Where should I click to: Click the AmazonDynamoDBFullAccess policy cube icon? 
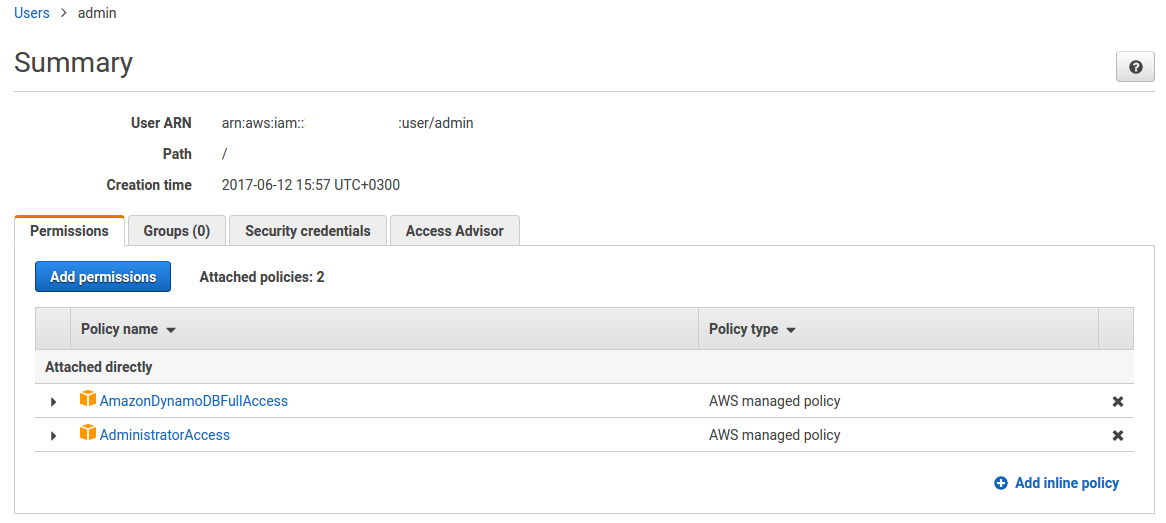pyautogui.click(x=88, y=399)
